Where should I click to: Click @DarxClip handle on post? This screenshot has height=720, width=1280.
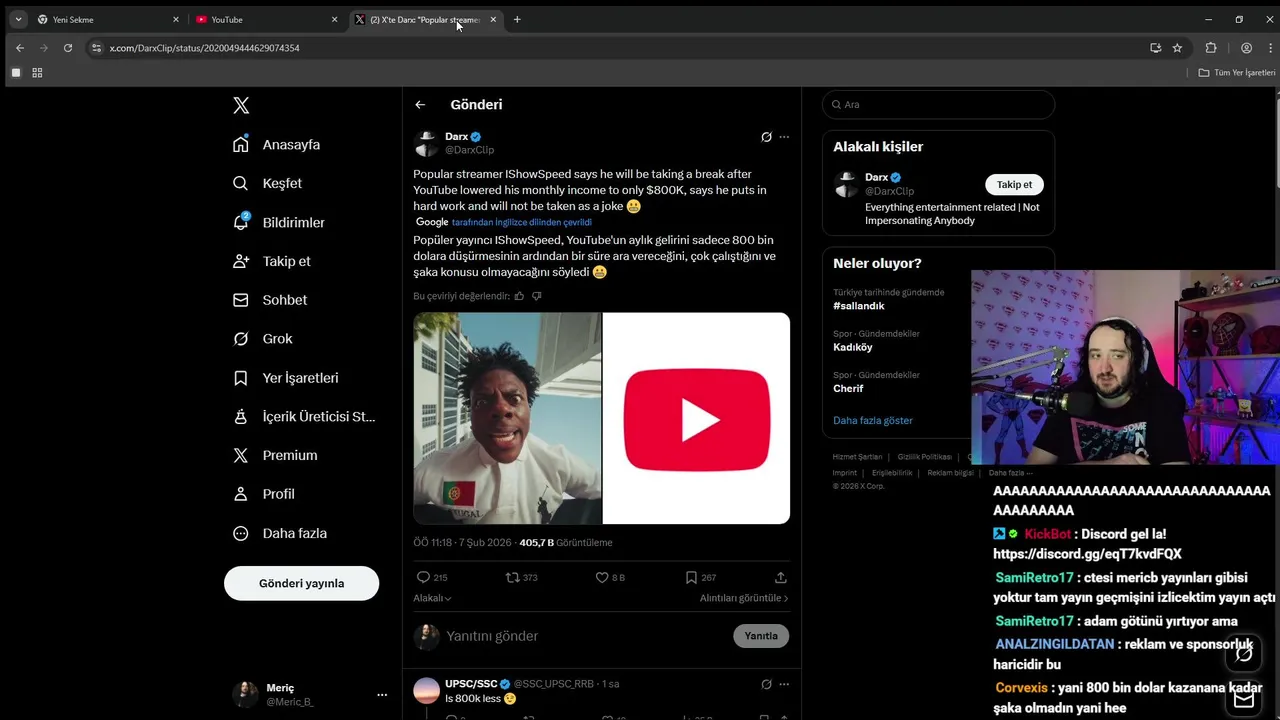(x=469, y=150)
